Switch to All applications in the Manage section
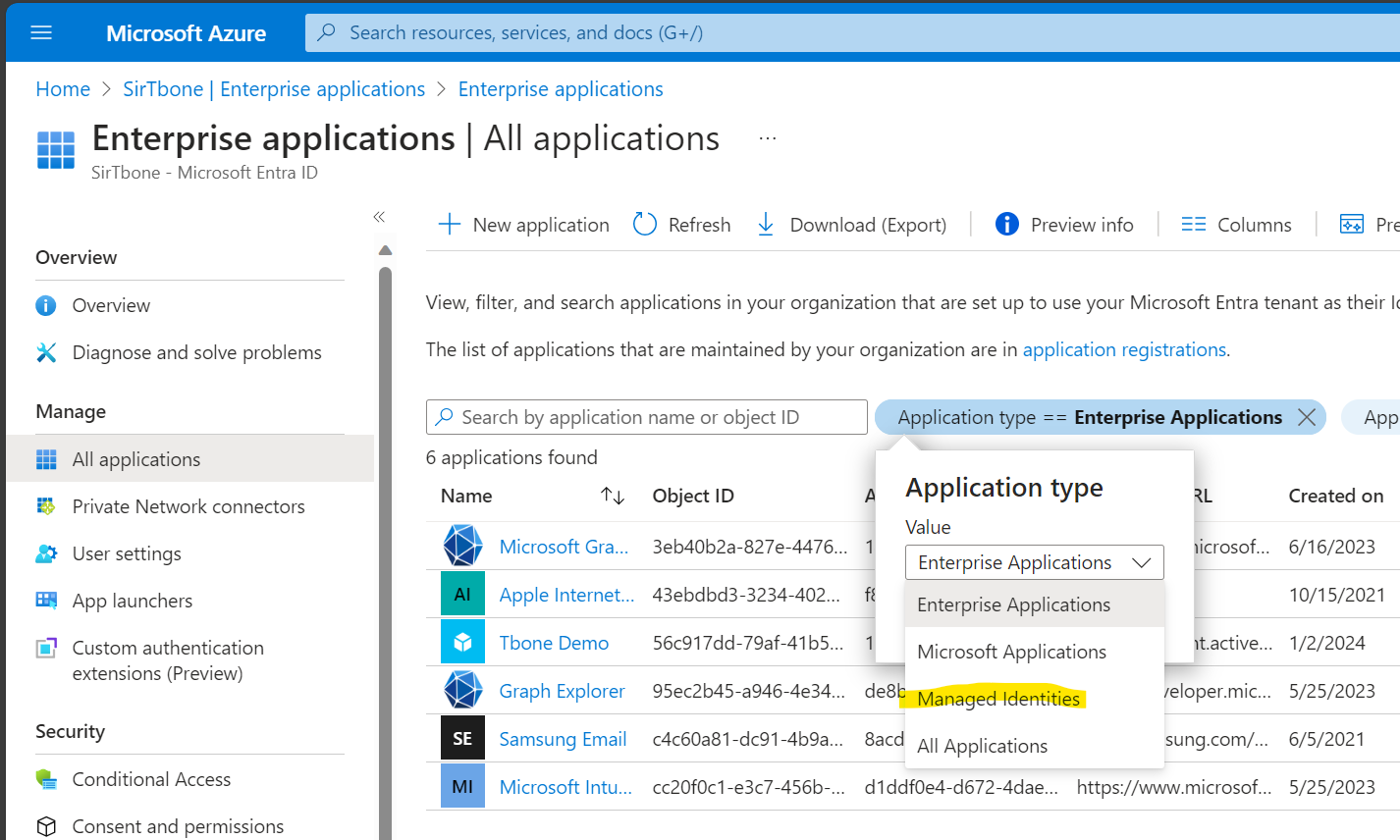The image size is (1400, 840). (136, 458)
